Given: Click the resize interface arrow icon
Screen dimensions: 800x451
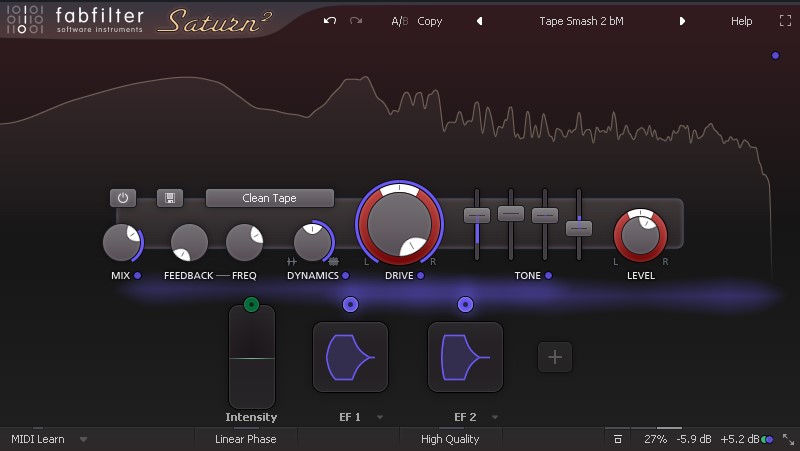Looking at the screenshot, I should [789, 439].
